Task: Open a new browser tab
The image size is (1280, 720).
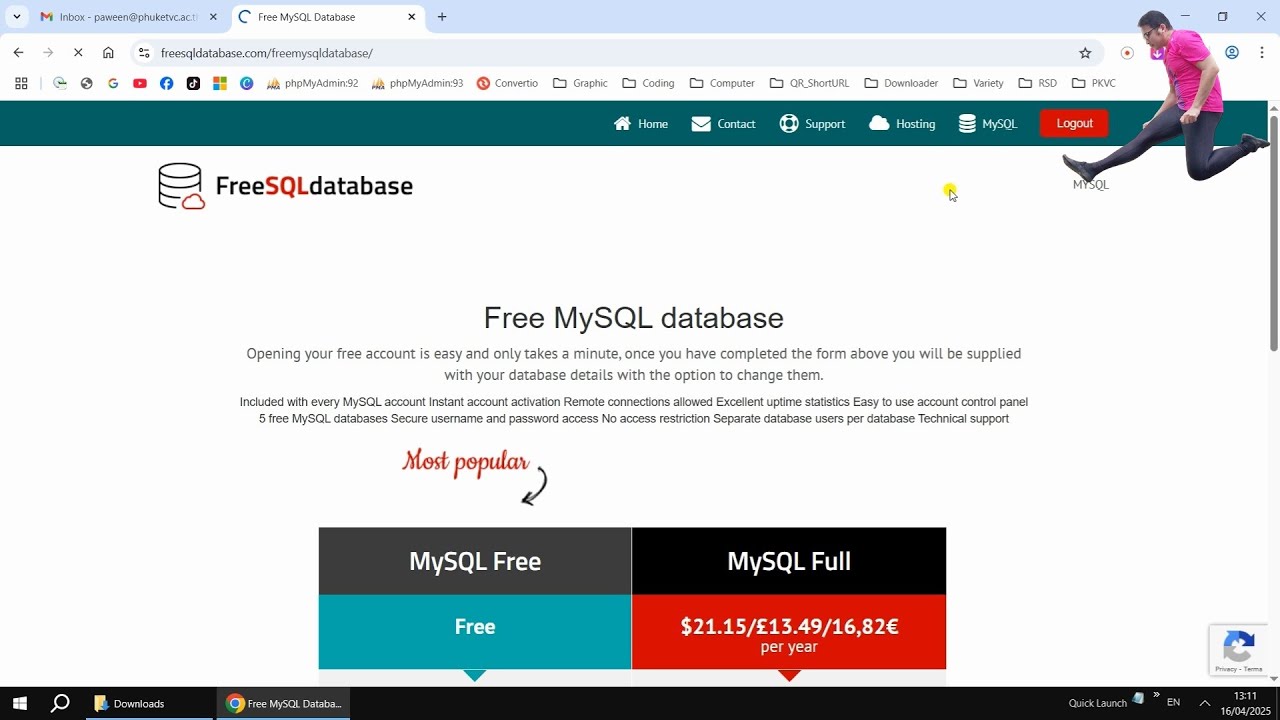Action: 442,17
